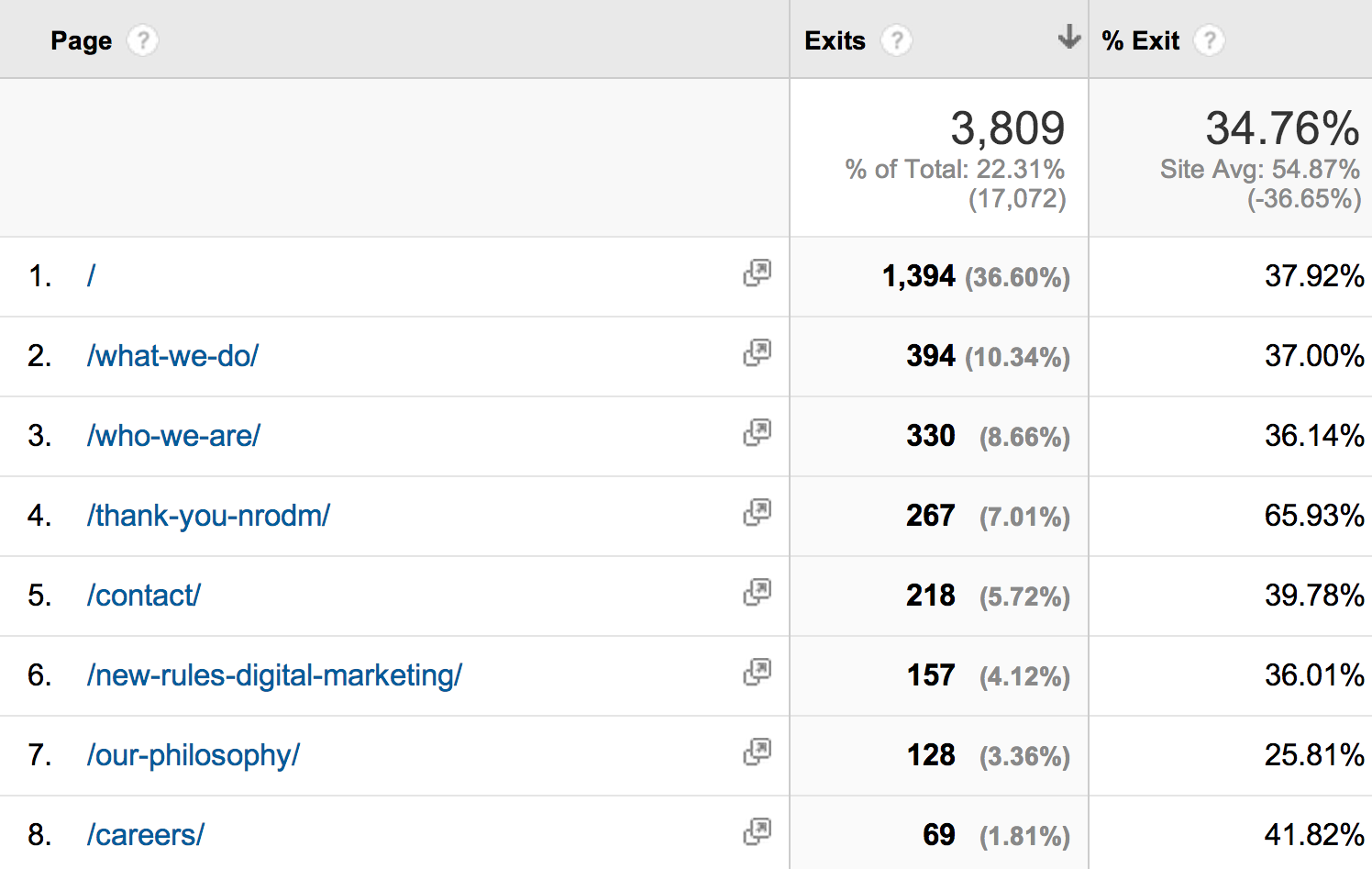Image resolution: width=1372 pixels, height=869 pixels.
Task: Open the /careers/ page link
Action: coord(146,835)
